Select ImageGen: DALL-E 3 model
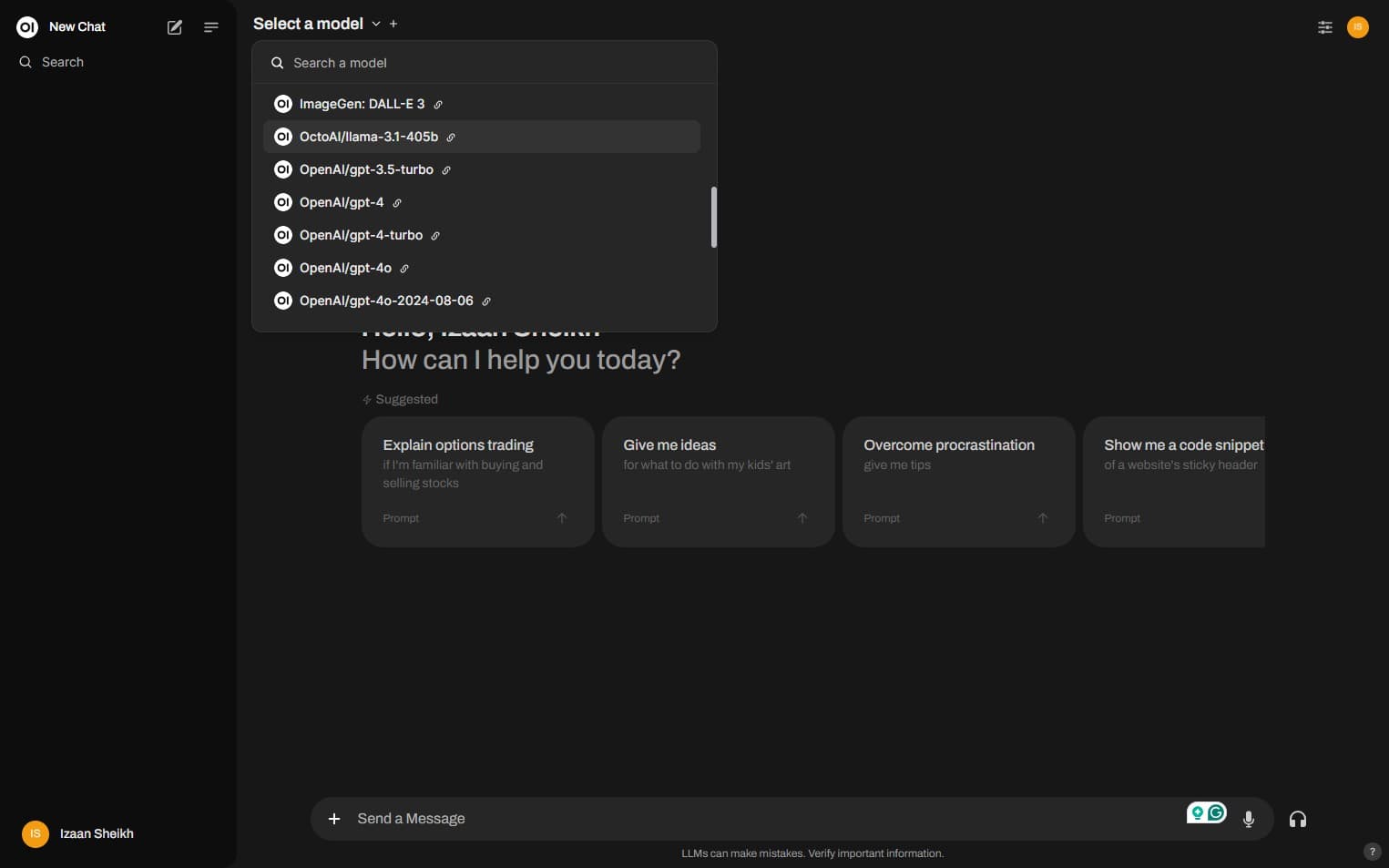 pyautogui.click(x=482, y=104)
